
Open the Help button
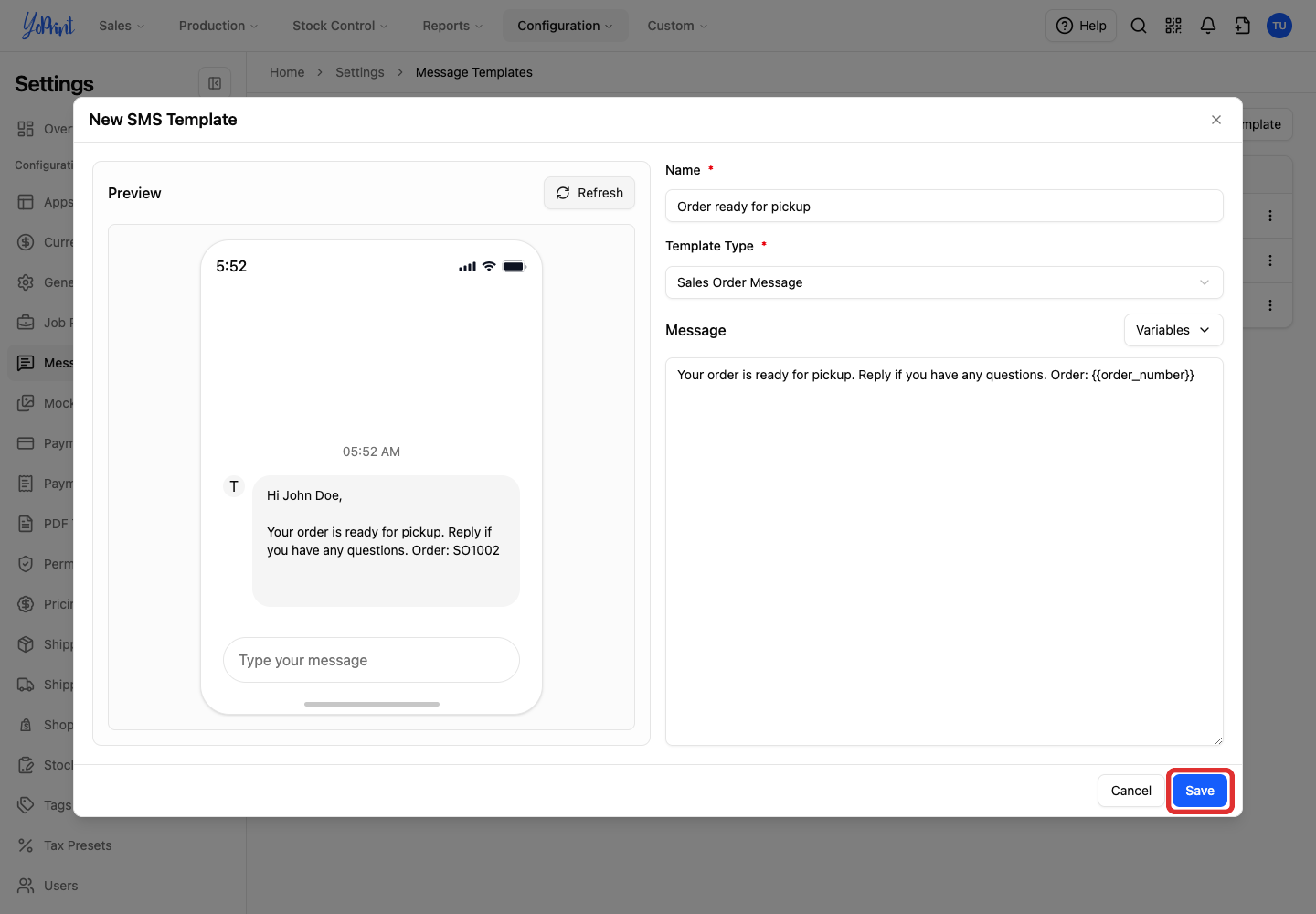click(x=1081, y=26)
